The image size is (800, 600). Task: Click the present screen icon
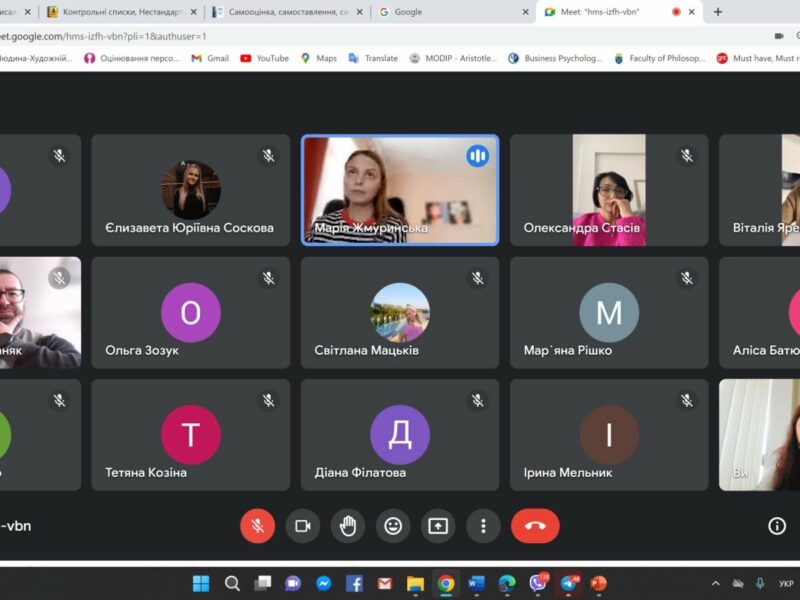438,526
